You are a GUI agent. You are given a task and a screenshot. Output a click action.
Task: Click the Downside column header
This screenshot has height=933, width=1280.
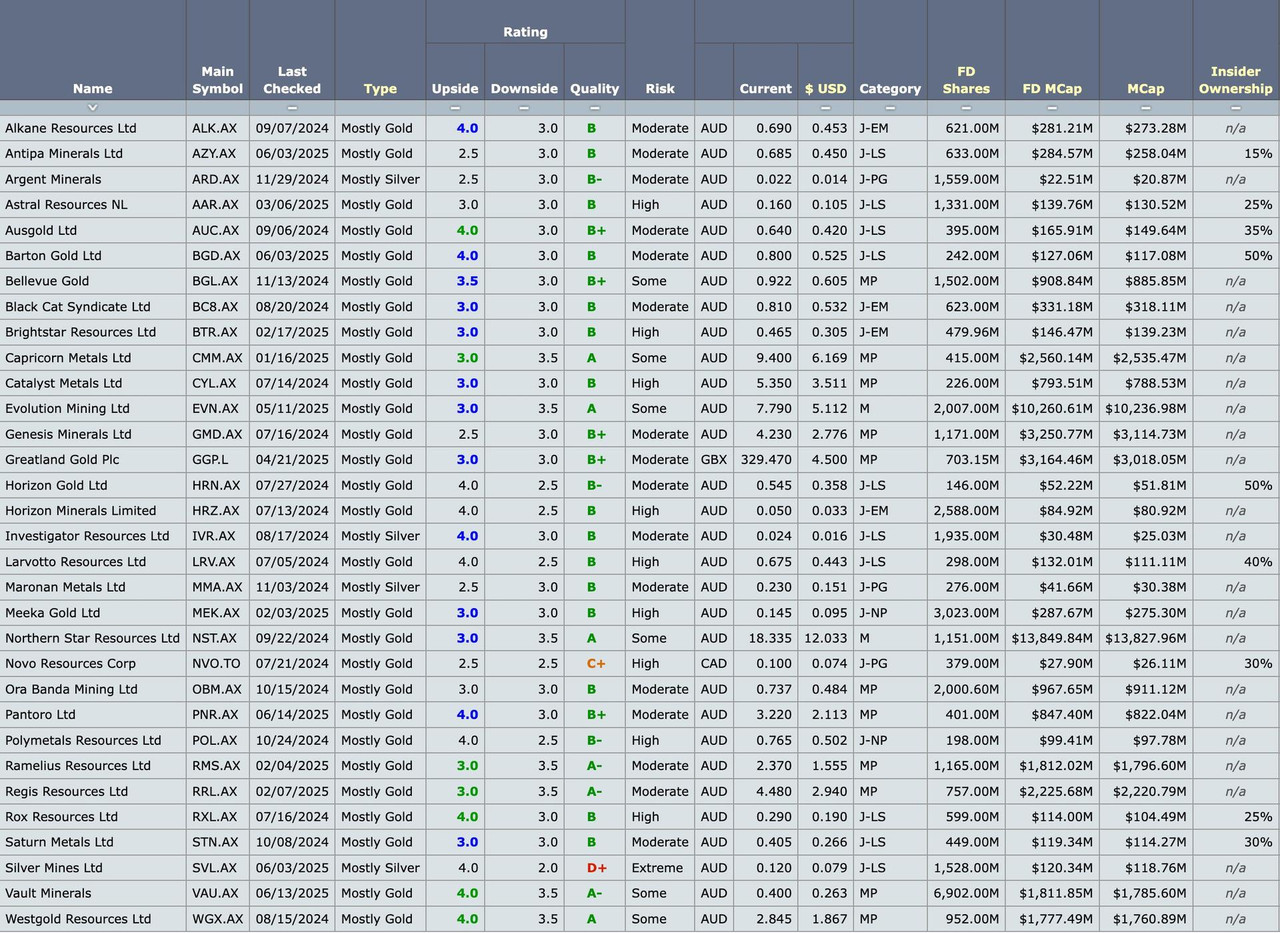point(524,88)
